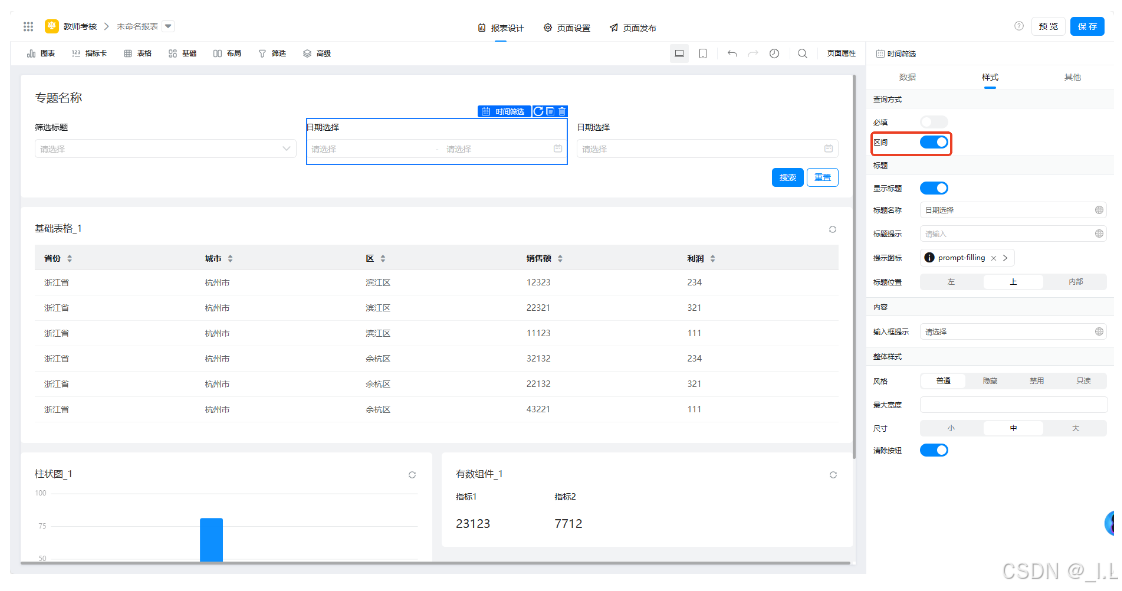Open the search magnifier in toolbar
This screenshot has width=1122, height=591.
click(x=802, y=54)
